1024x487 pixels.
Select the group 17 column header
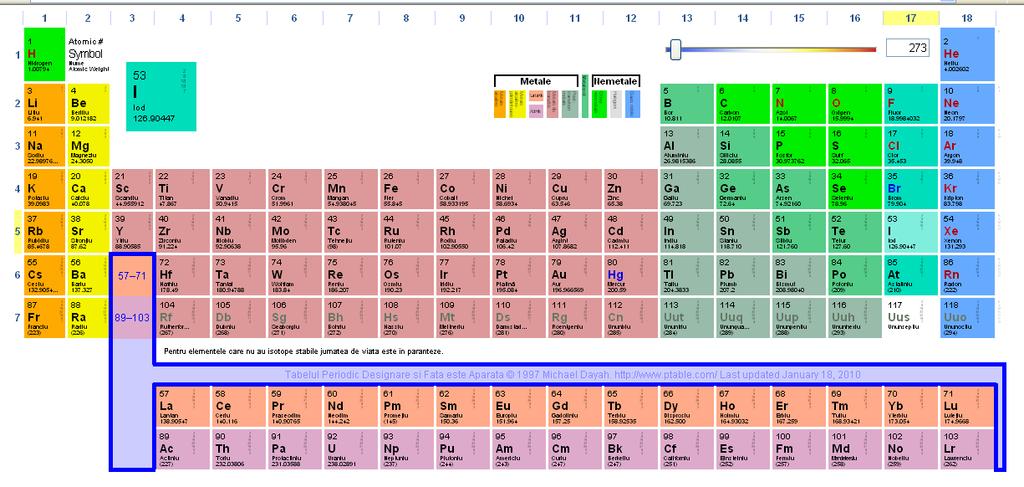click(x=911, y=18)
